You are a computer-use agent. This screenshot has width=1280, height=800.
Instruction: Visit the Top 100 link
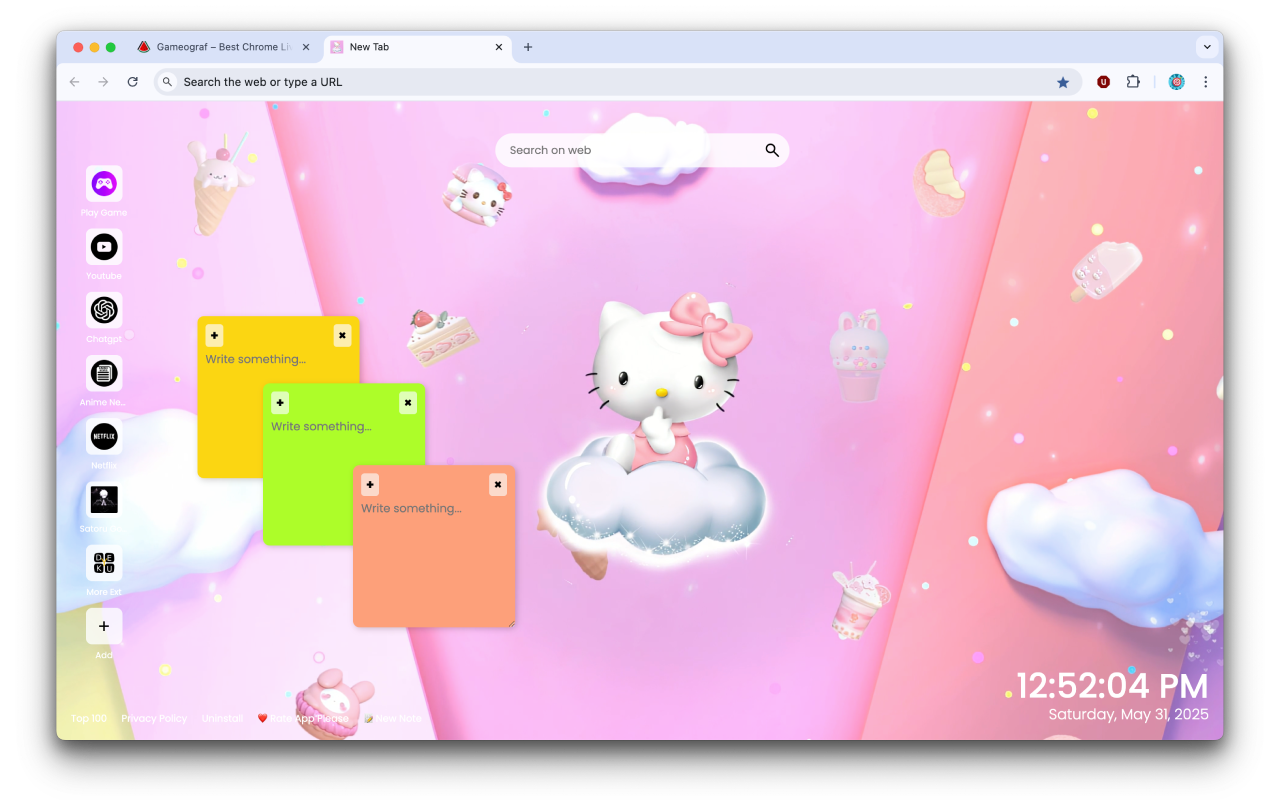pyautogui.click(x=88, y=718)
